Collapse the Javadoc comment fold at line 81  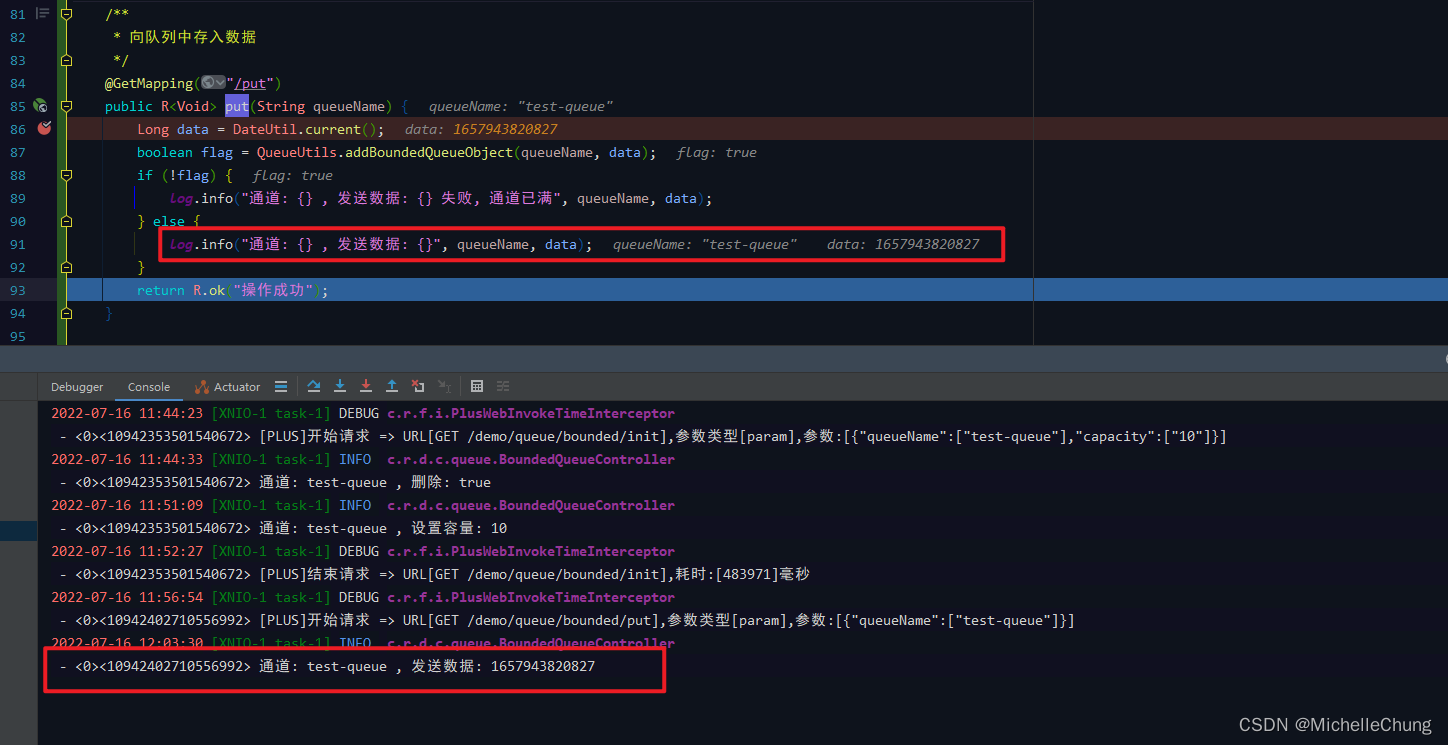tap(67, 14)
